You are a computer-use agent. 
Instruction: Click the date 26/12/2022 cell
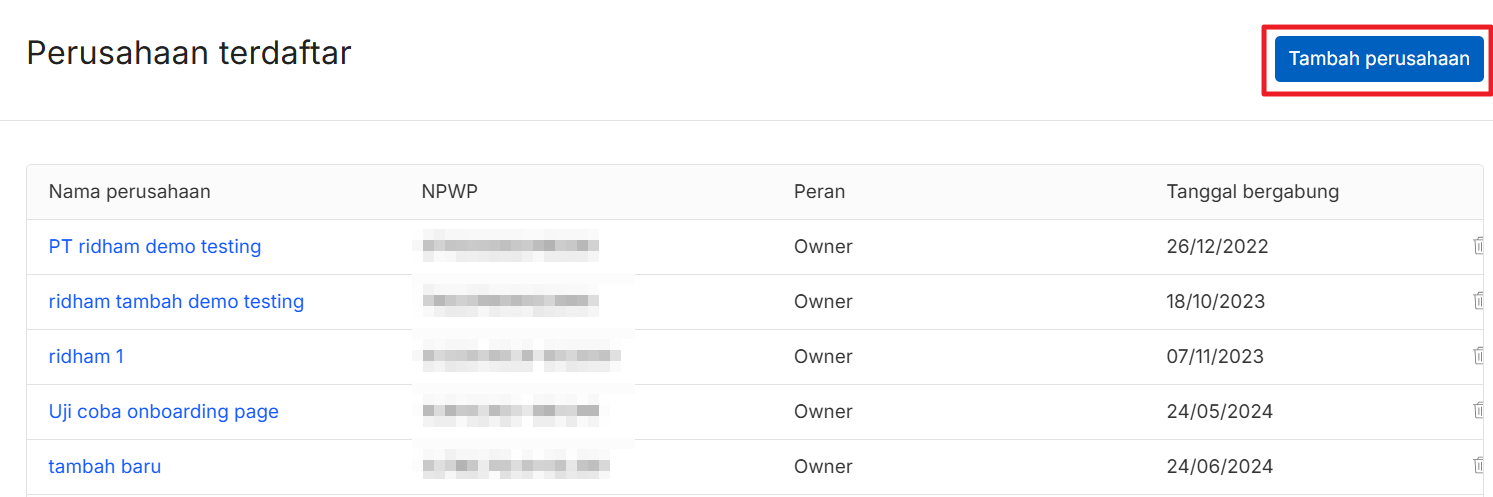pyautogui.click(x=1217, y=246)
